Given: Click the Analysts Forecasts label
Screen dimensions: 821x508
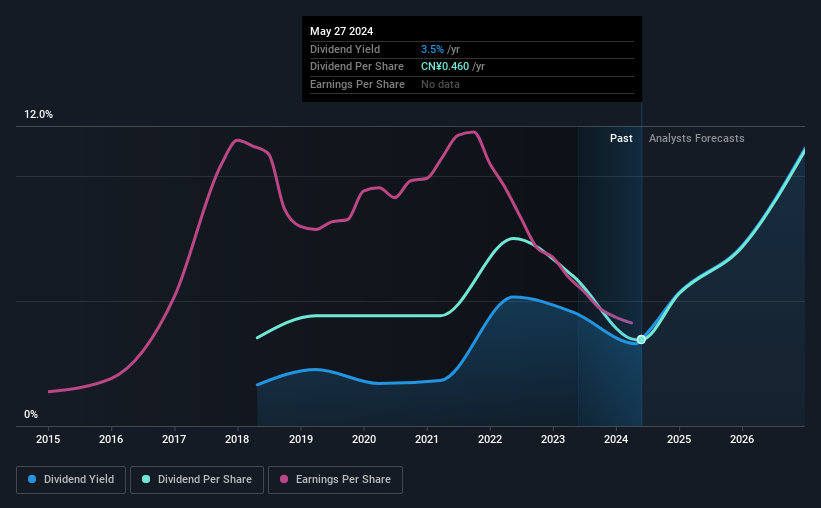Looking at the screenshot, I should point(696,138).
